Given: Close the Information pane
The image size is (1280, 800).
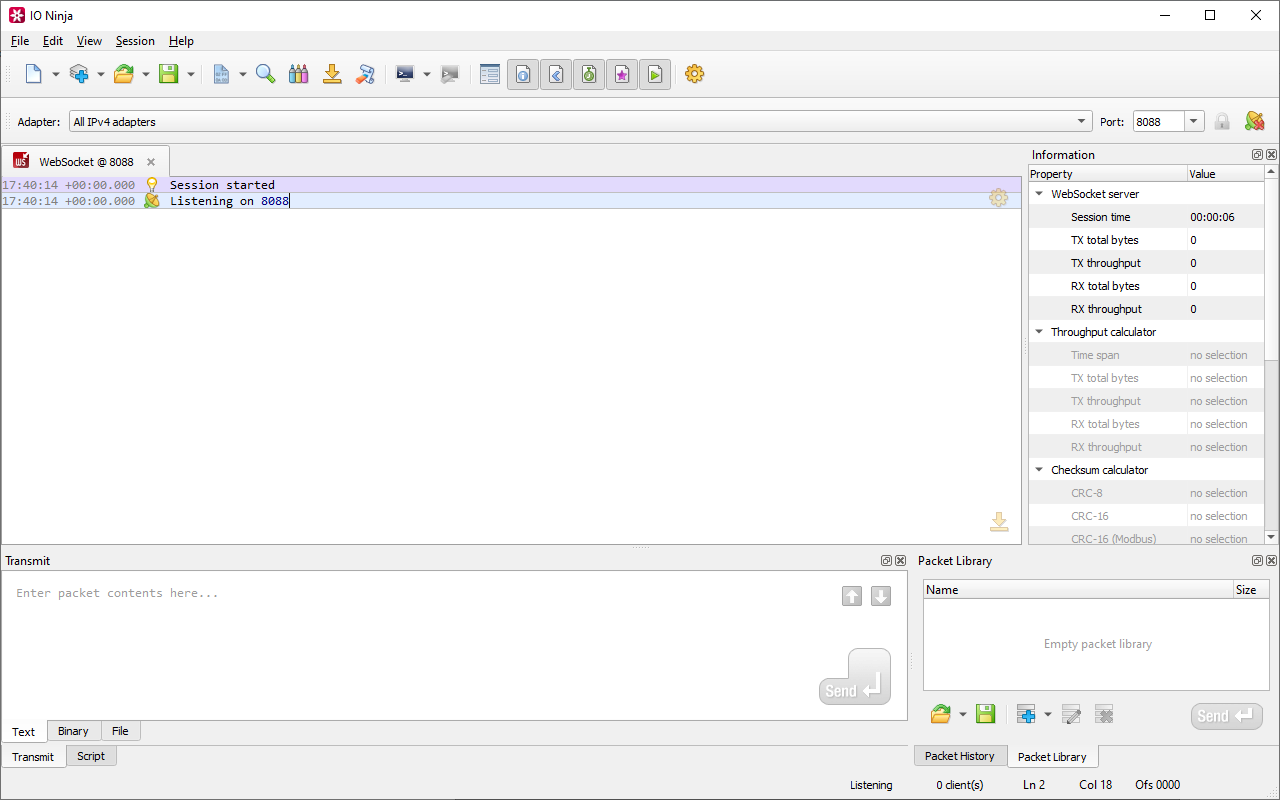Looking at the screenshot, I should 1271,155.
